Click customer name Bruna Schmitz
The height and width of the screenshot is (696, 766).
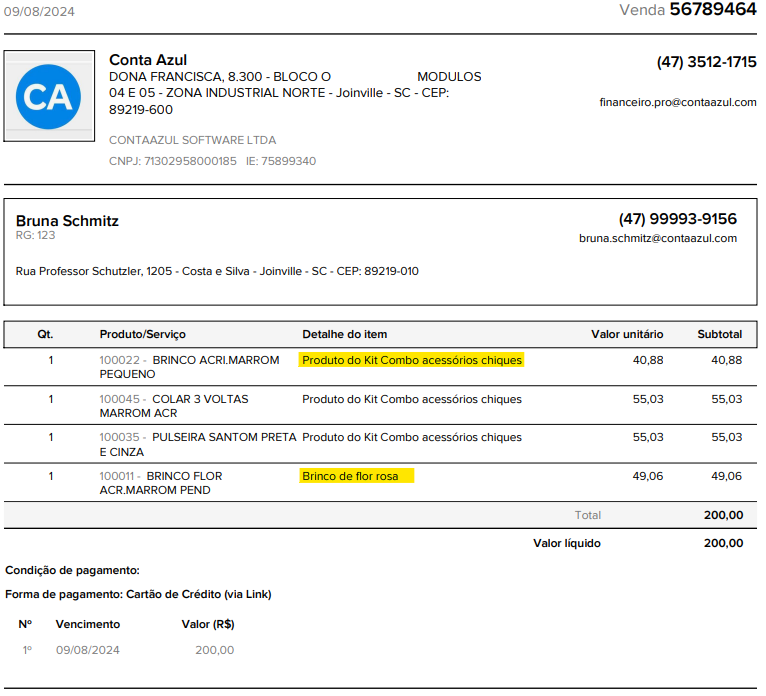click(67, 221)
